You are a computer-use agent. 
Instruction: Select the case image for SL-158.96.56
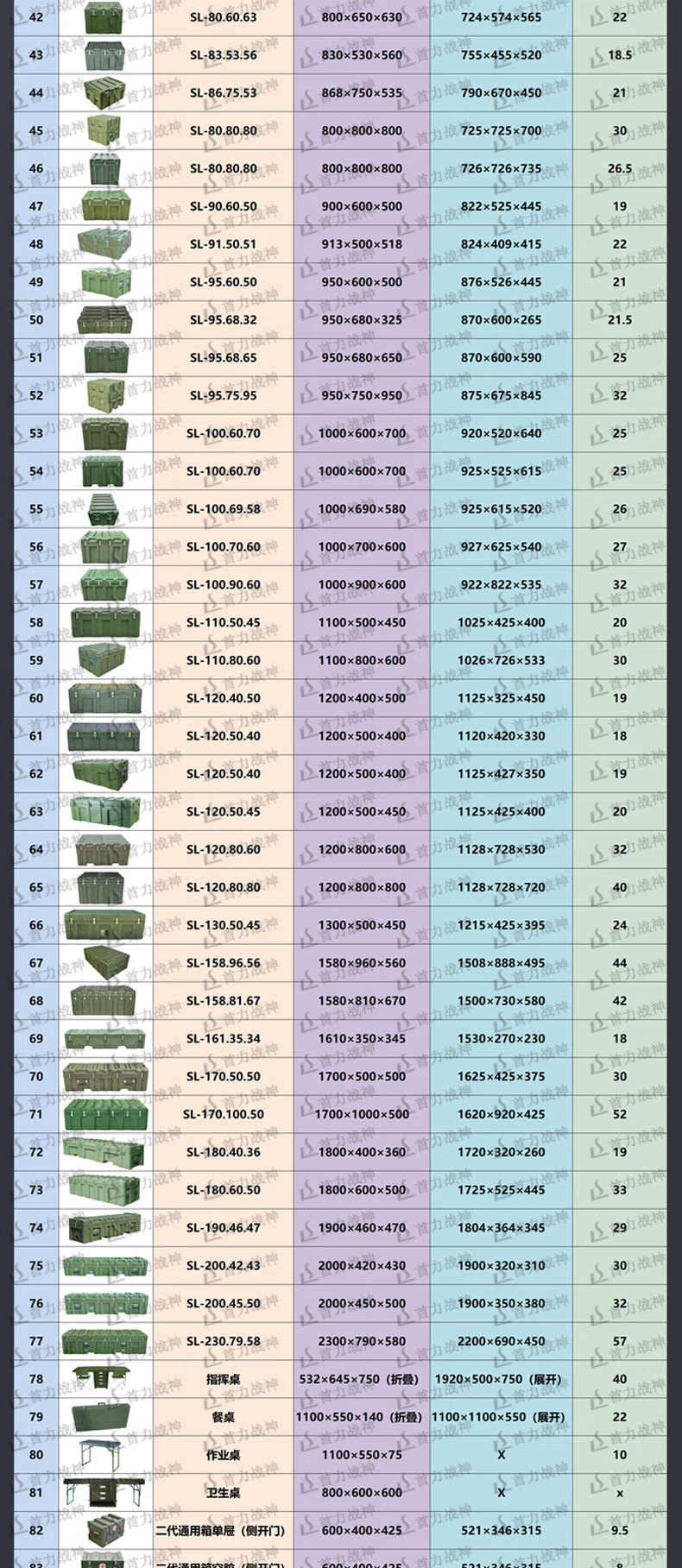point(105,962)
